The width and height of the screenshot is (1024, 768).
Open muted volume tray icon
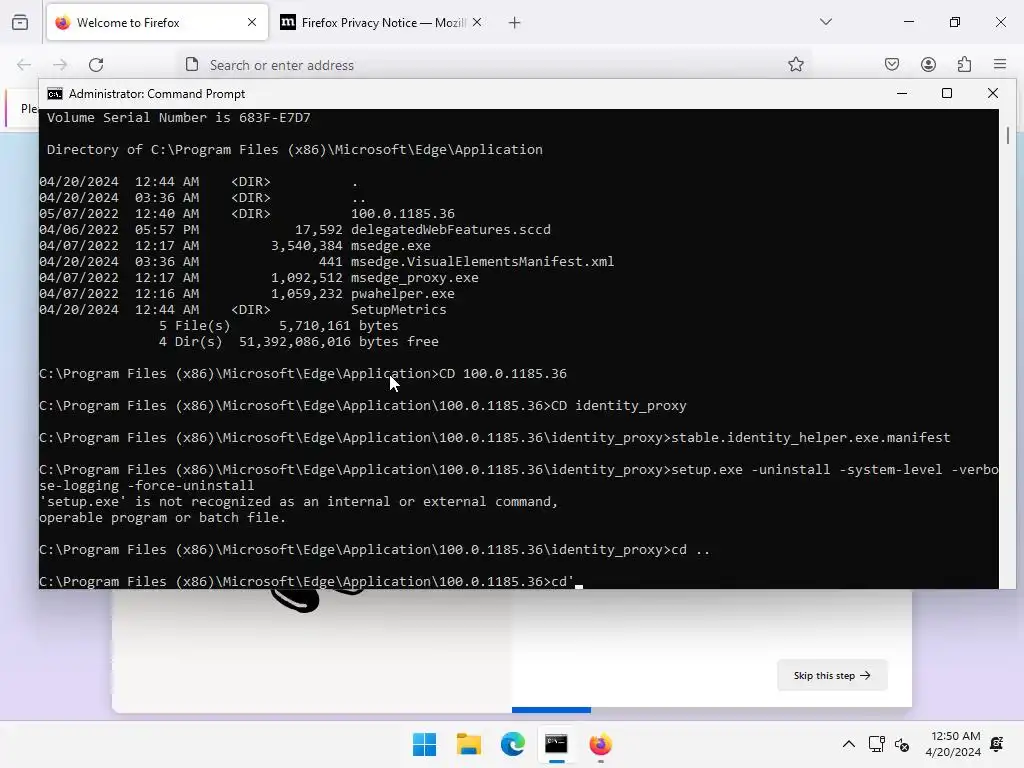click(x=902, y=744)
